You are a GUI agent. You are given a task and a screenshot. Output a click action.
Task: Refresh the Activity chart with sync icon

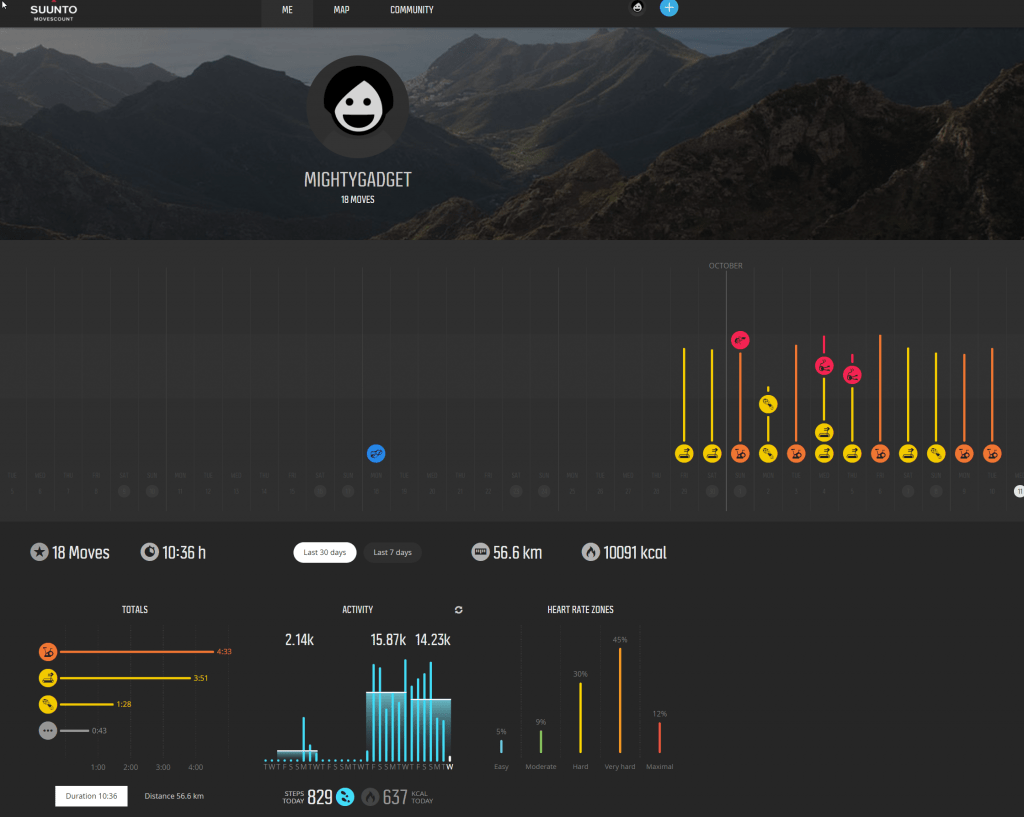[x=459, y=609]
